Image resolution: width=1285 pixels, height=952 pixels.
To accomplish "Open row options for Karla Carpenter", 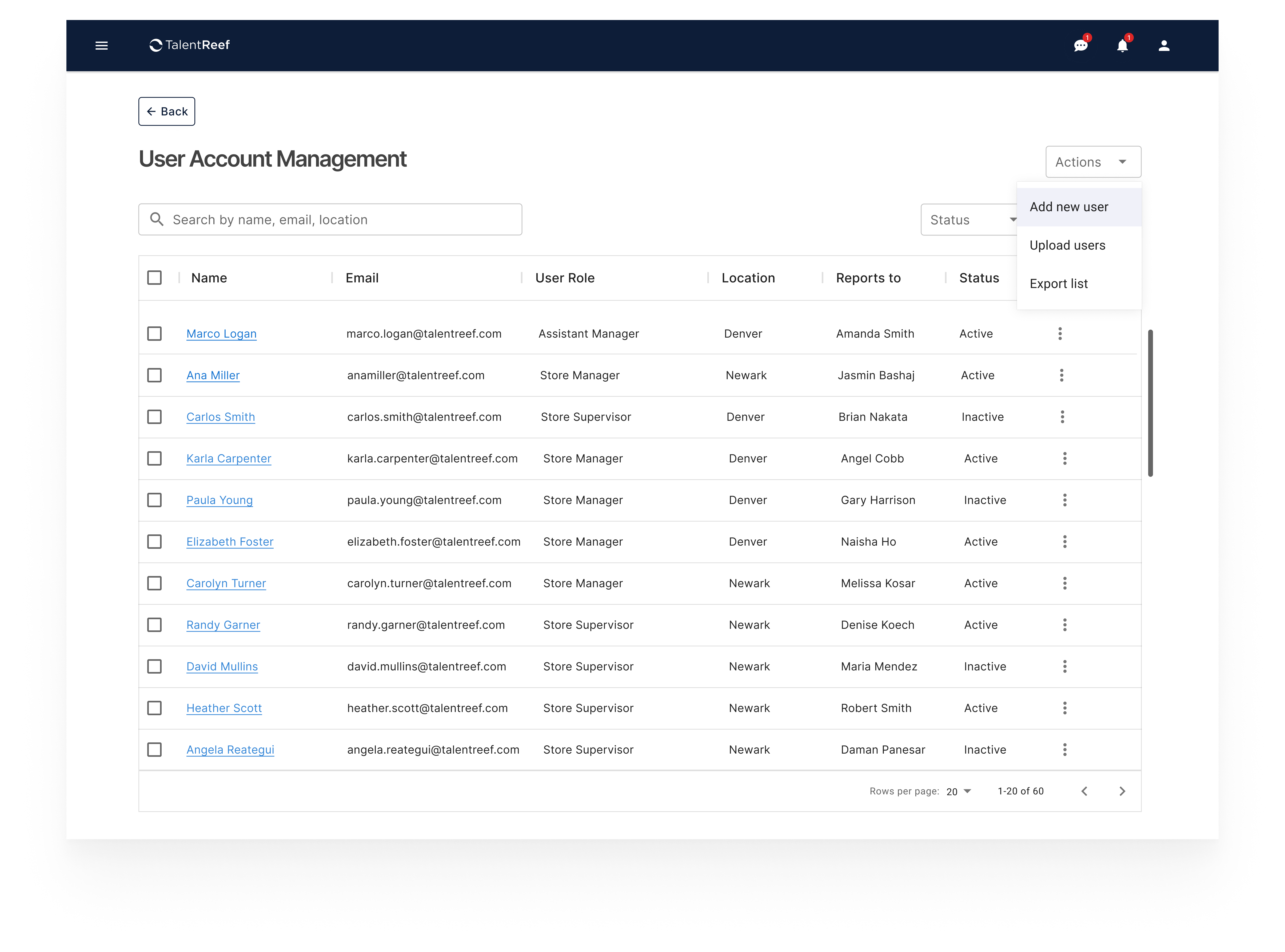I will click(1065, 458).
